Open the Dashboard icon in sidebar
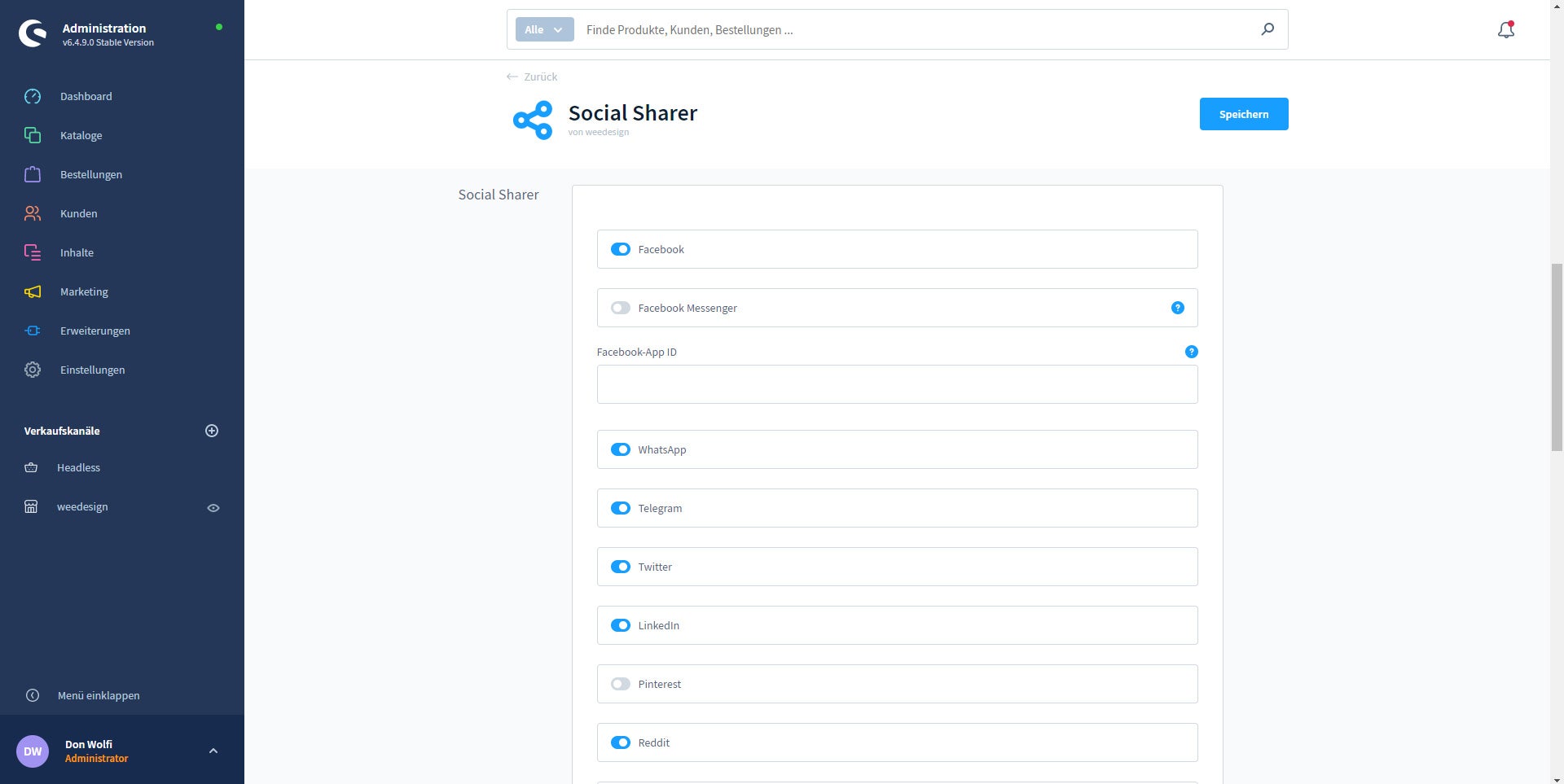Screen dimensions: 1564x784 33,96
